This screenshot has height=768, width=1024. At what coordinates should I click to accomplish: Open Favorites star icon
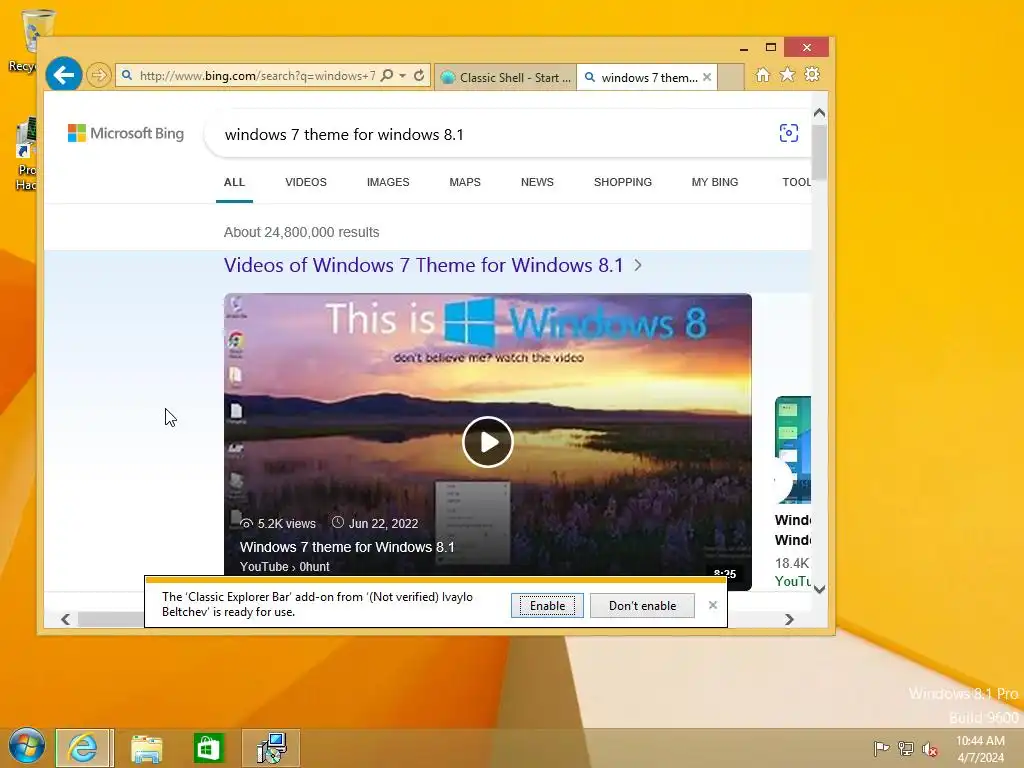tap(788, 75)
